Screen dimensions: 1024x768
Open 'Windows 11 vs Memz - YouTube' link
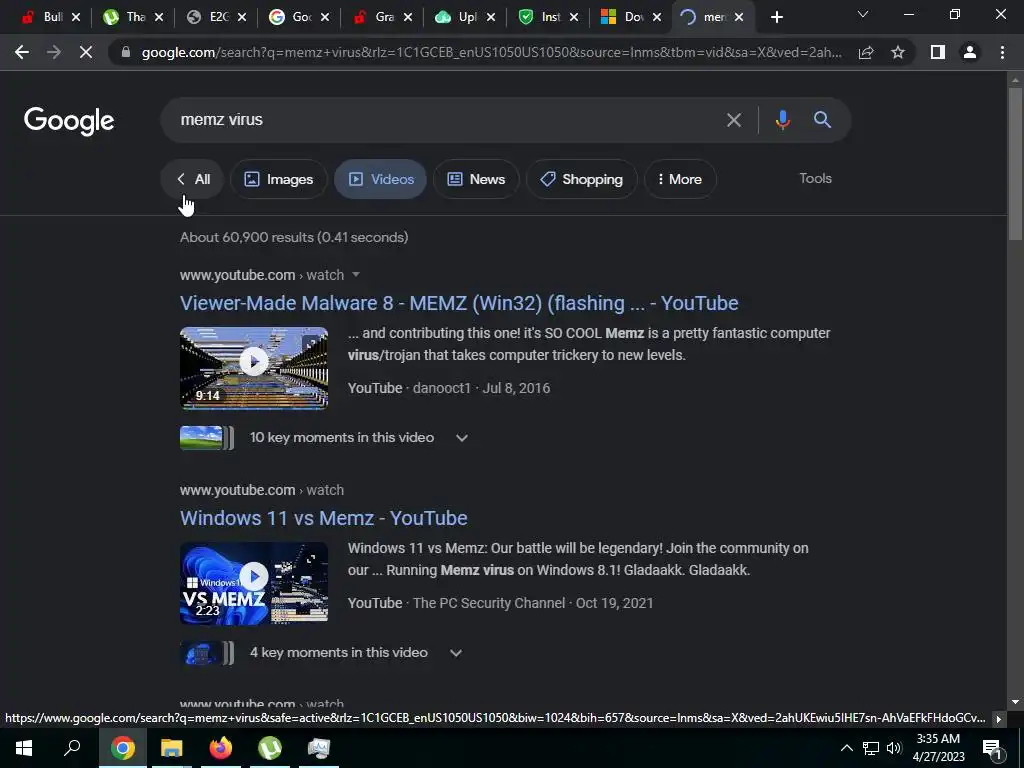click(x=323, y=518)
